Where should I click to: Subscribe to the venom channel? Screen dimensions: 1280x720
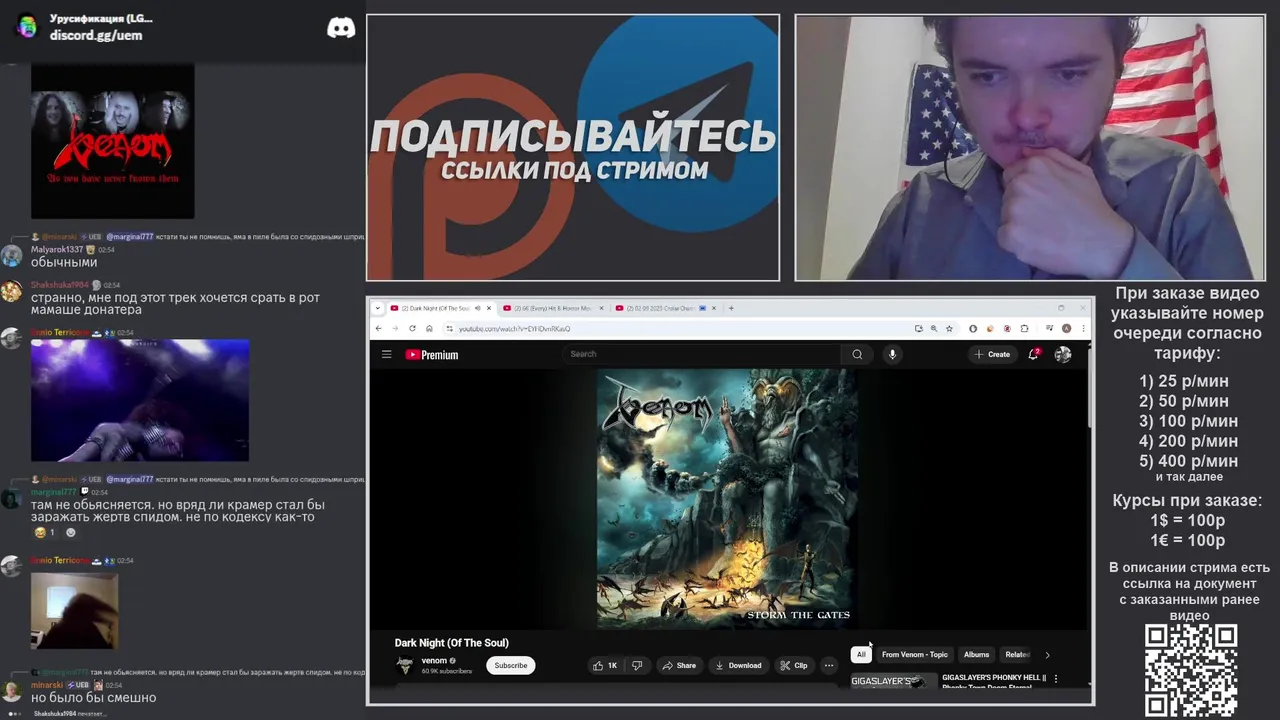pos(510,665)
